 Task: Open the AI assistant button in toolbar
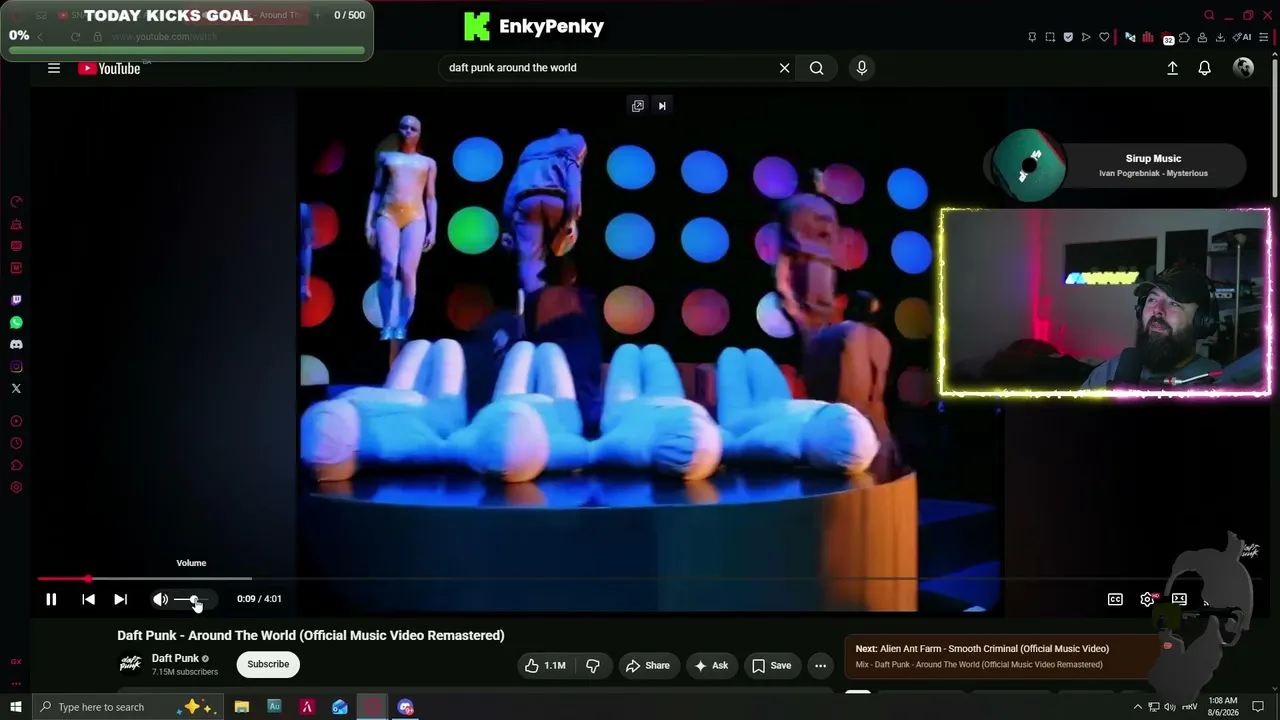[1243, 37]
